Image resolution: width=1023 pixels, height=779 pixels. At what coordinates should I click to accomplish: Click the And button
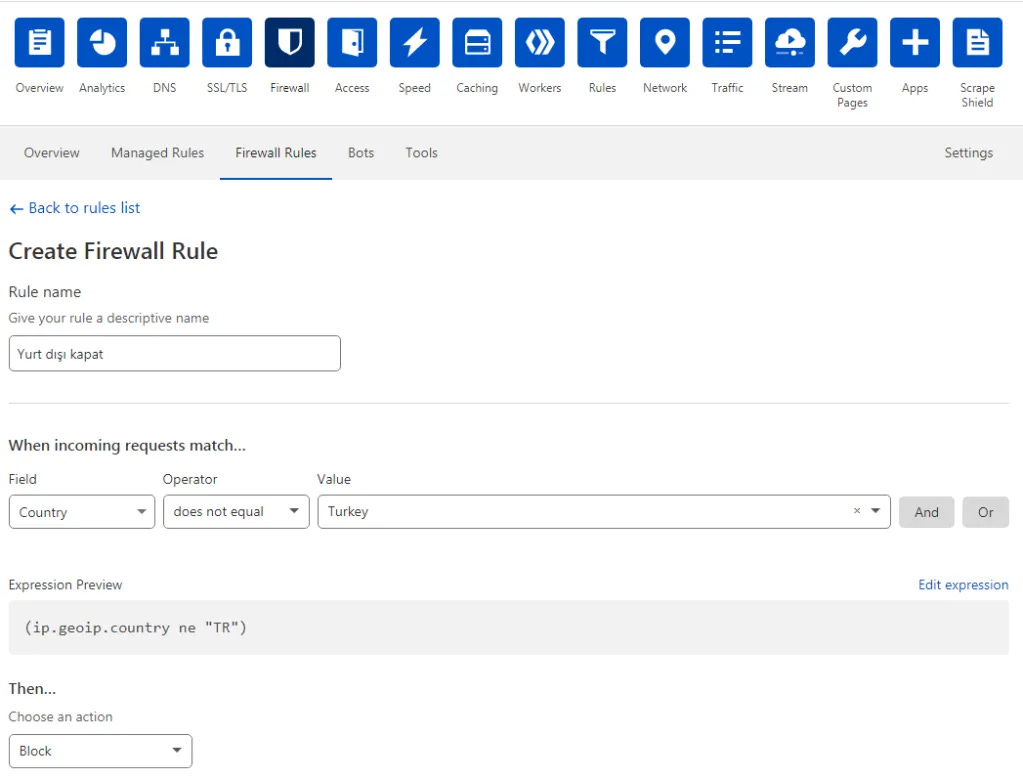(x=926, y=512)
